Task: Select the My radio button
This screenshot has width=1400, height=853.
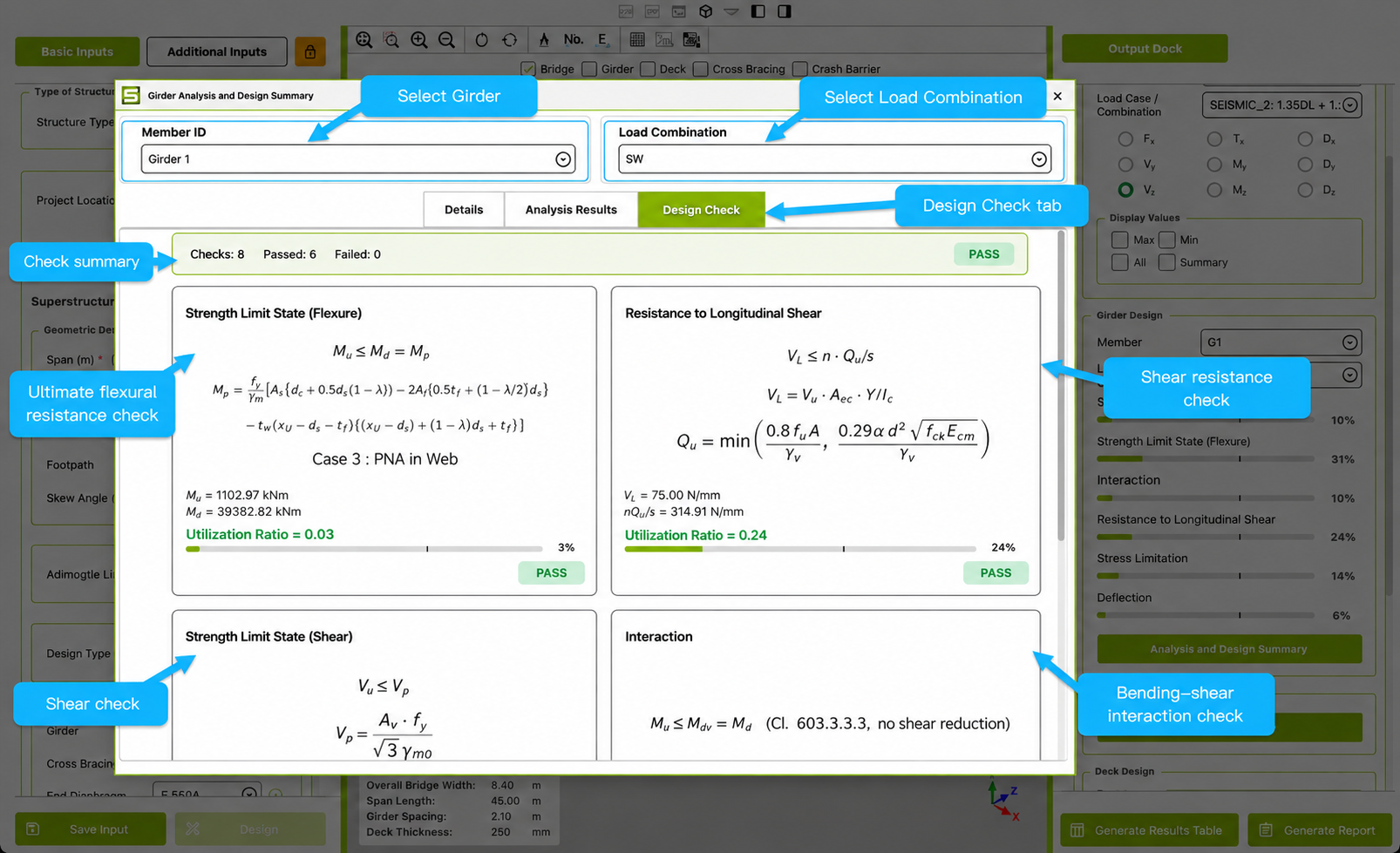Action: click(x=1214, y=165)
